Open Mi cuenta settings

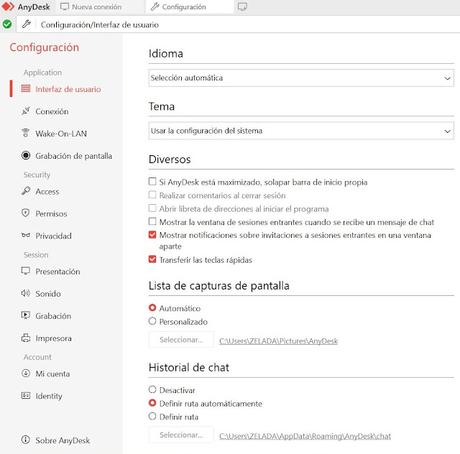click(x=53, y=374)
